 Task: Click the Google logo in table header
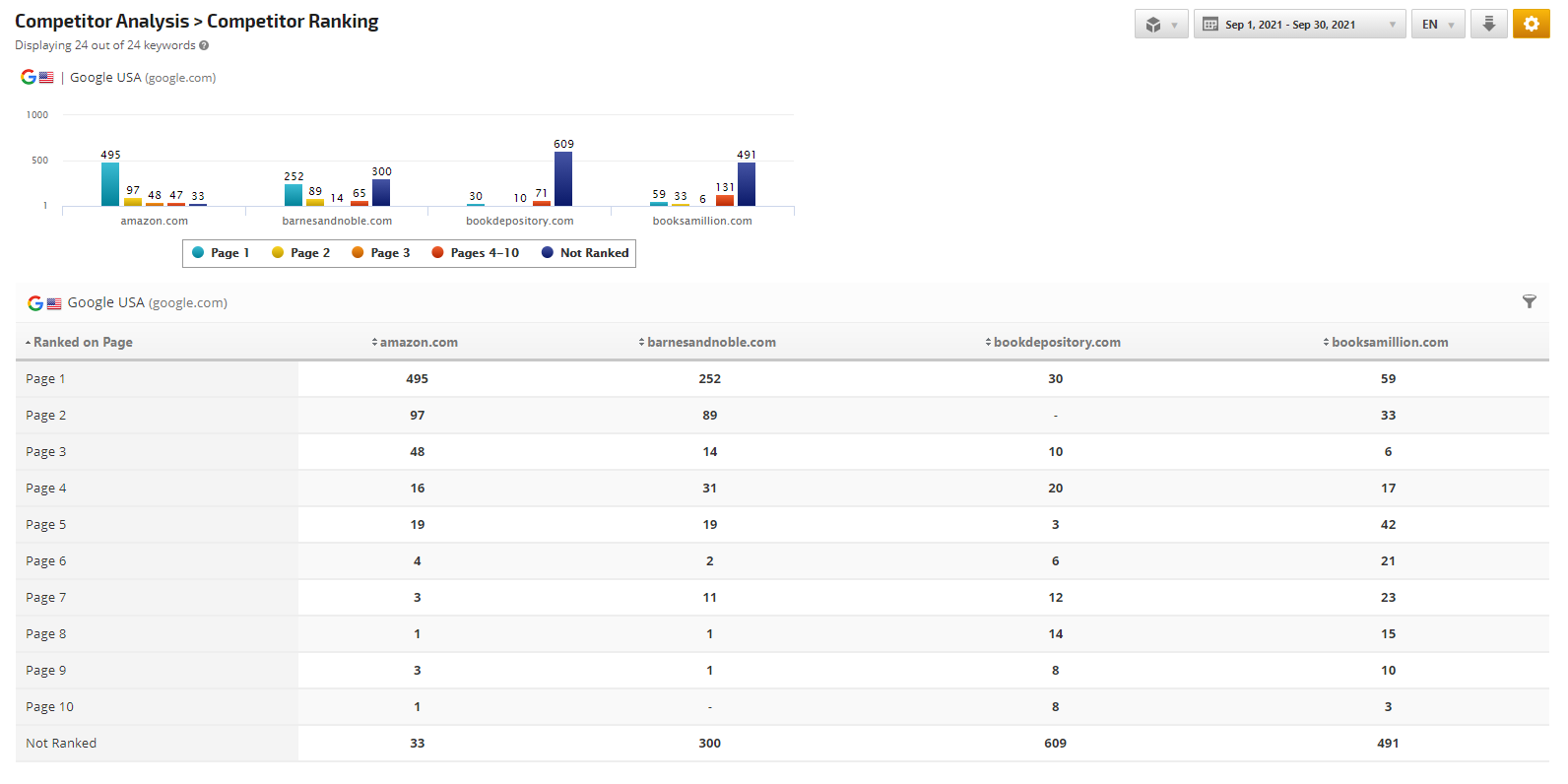[35, 303]
